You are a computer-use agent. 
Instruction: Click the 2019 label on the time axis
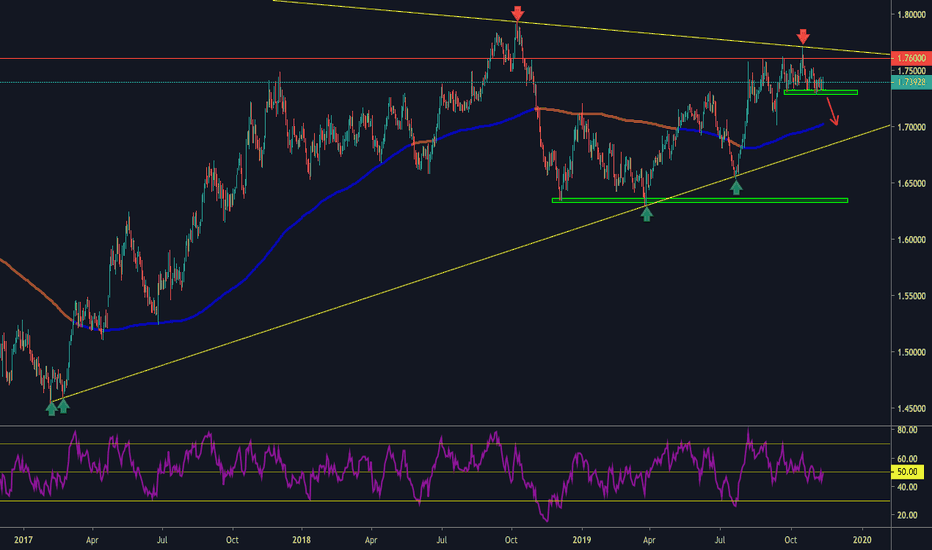tap(581, 540)
